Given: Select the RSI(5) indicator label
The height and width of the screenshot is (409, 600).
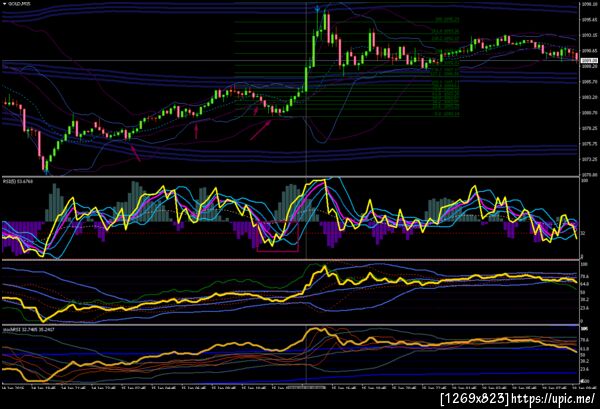Looking at the screenshot, I should point(18,181).
